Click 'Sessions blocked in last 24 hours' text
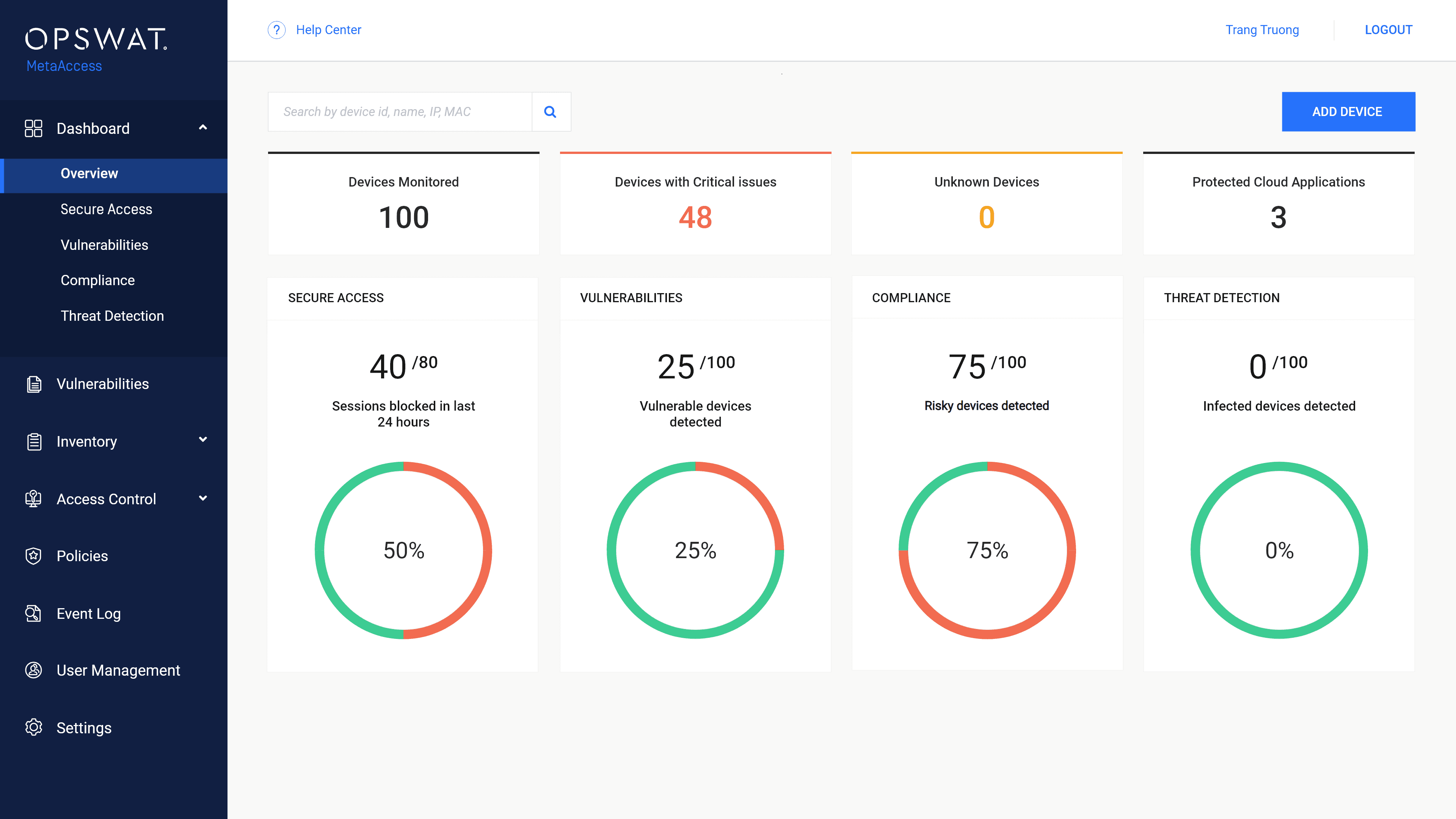The image size is (1456, 819). coord(403,414)
